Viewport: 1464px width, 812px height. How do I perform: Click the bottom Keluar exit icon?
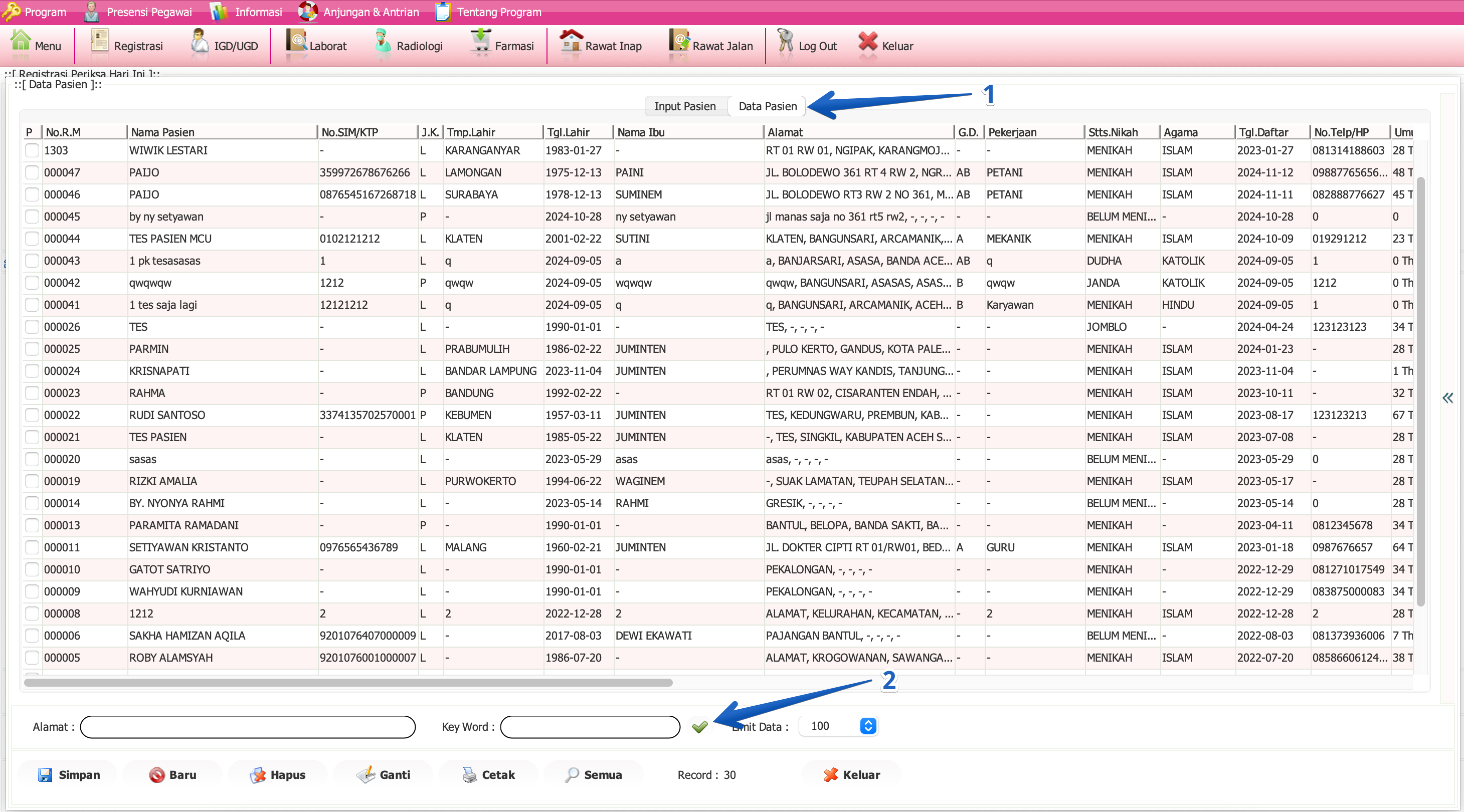pyautogui.click(x=831, y=774)
